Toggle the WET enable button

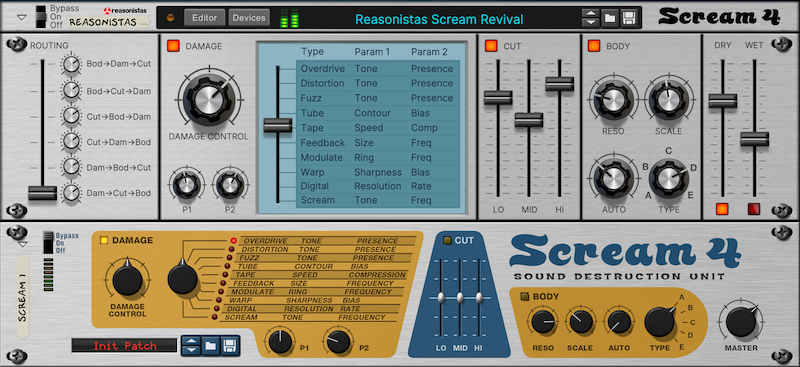pyautogui.click(x=754, y=209)
